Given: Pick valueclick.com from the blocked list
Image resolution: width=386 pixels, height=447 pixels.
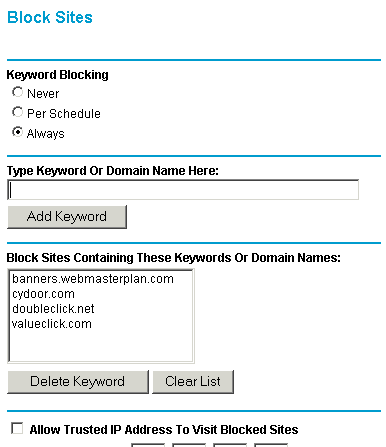Looking at the screenshot, I should click(x=52, y=324).
